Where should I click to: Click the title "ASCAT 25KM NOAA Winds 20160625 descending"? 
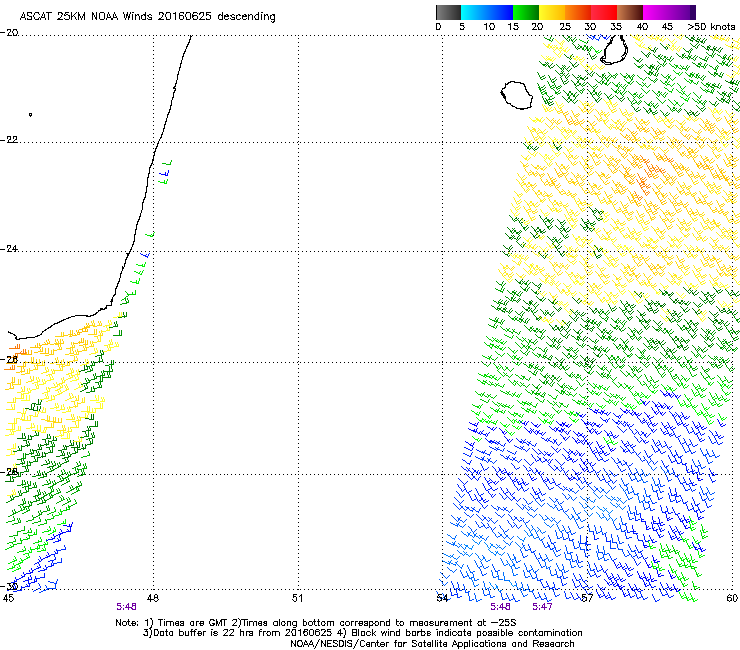[147, 16]
